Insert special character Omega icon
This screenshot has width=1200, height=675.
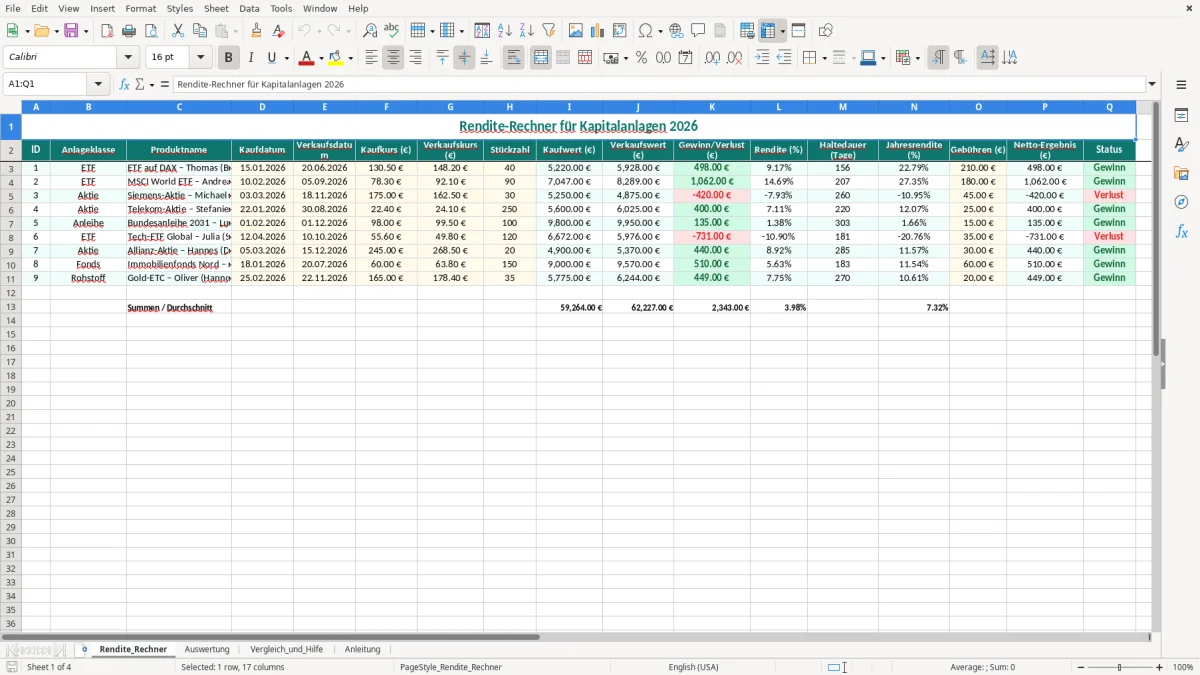click(x=646, y=31)
